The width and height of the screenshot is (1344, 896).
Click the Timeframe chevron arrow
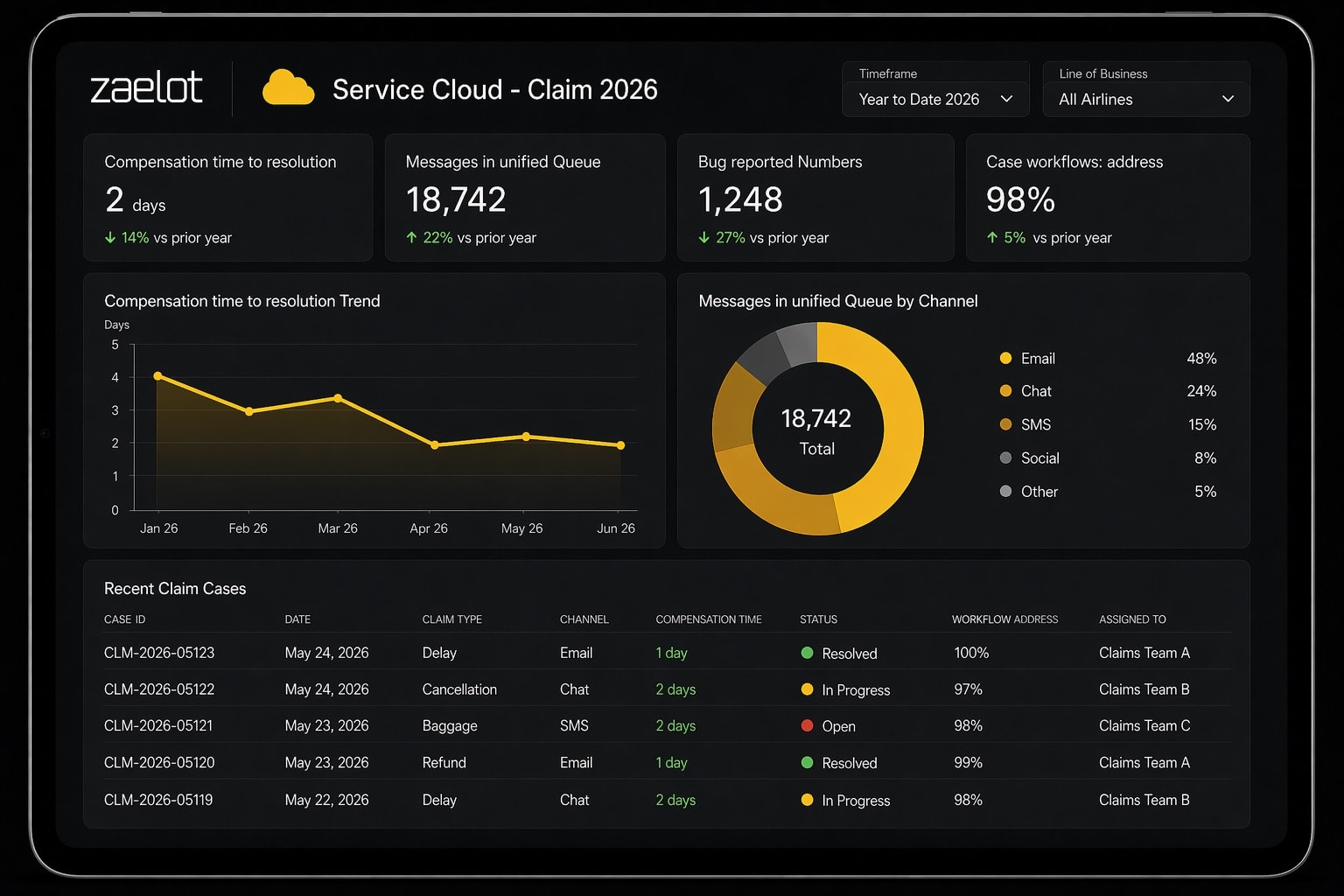[x=1006, y=99]
